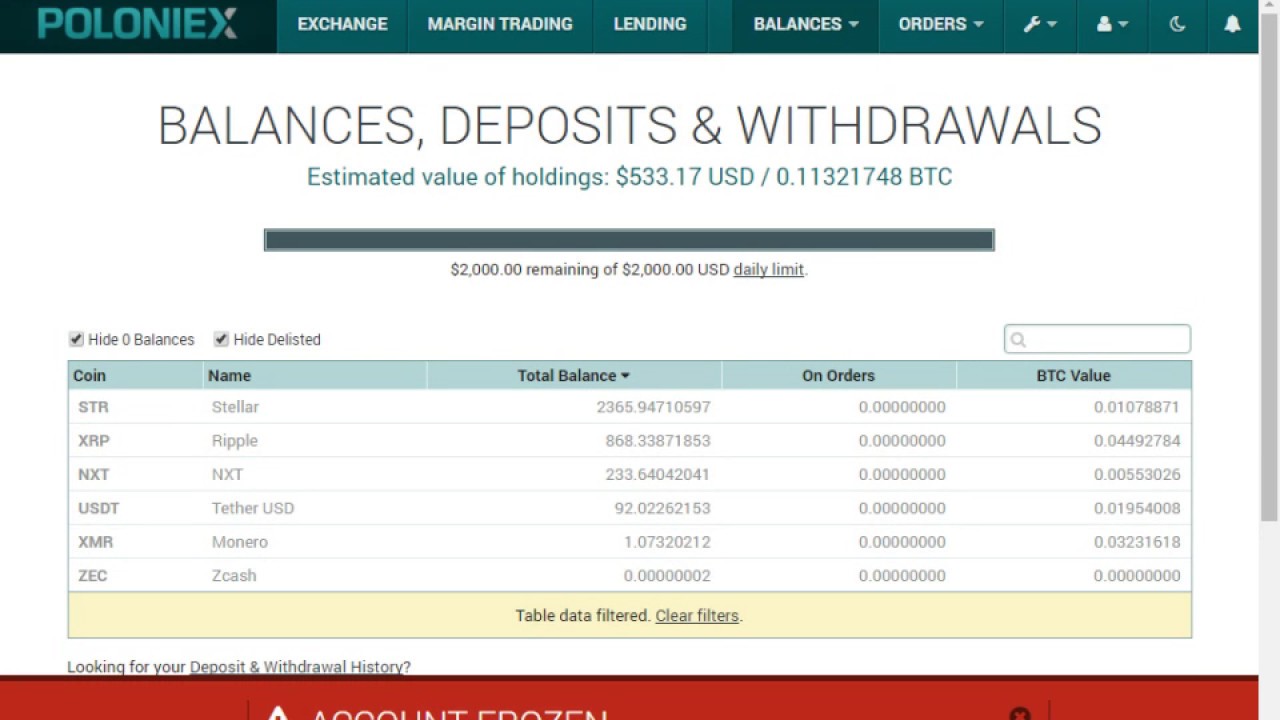Click the coin search input field
The image size is (1280, 720).
(1097, 339)
